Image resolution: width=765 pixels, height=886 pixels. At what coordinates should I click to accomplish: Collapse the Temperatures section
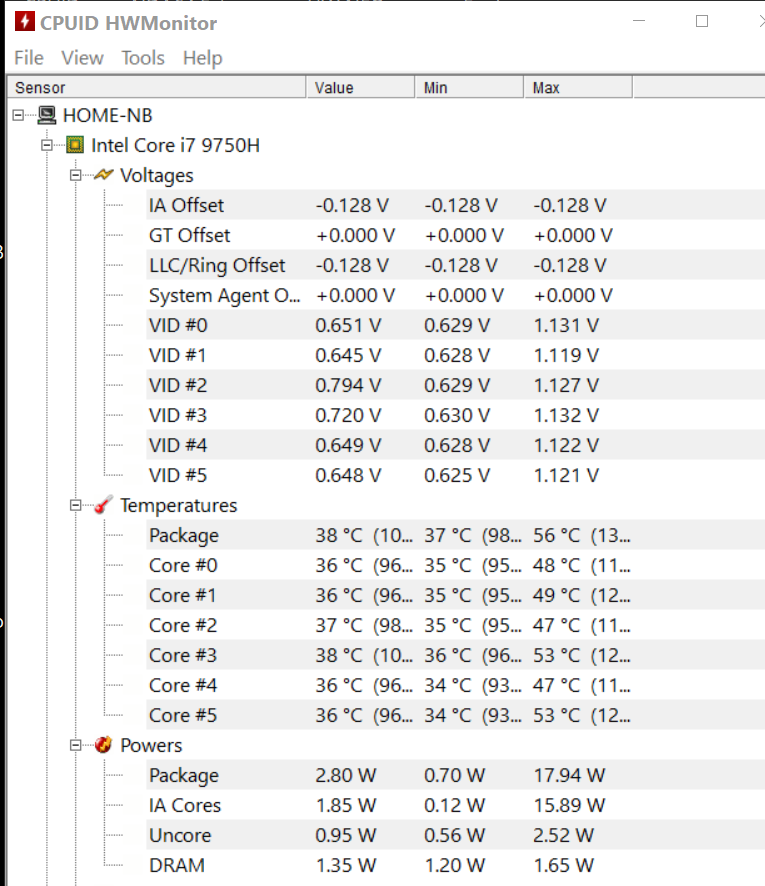point(75,505)
